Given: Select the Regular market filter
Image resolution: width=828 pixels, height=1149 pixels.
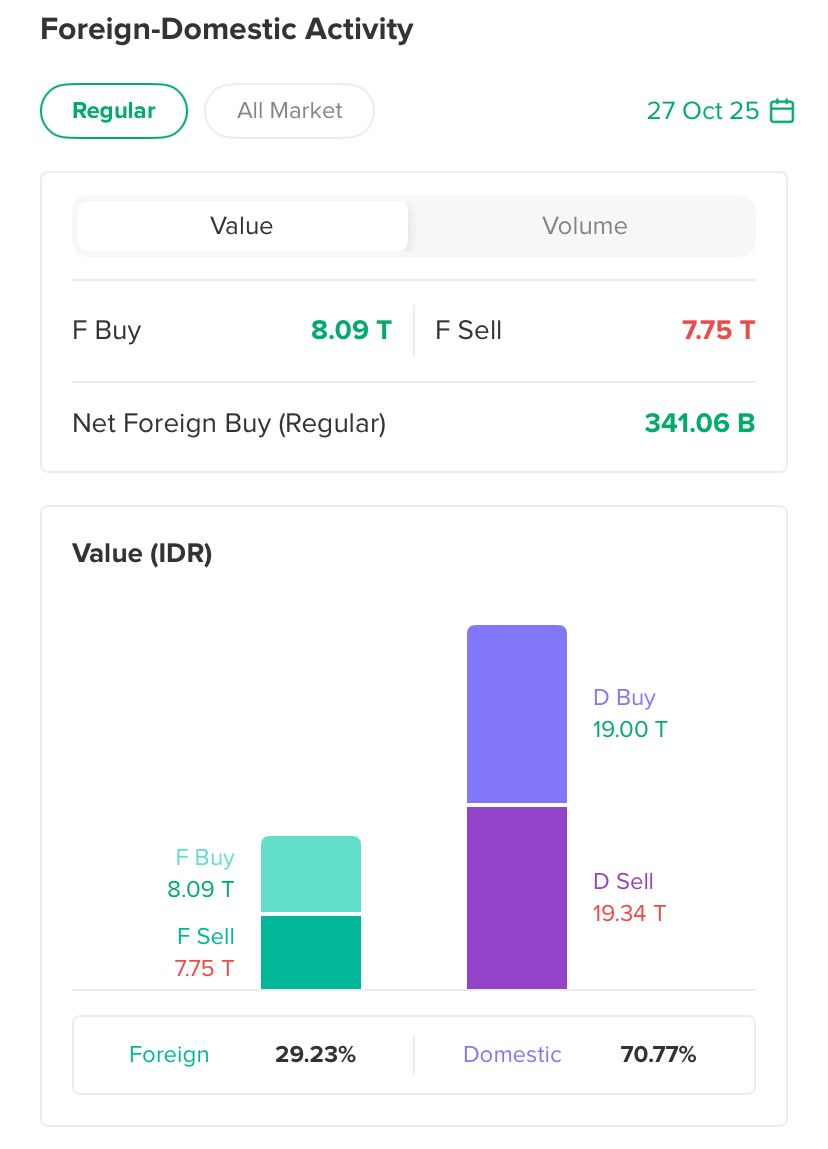Looking at the screenshot, I should [114, 111].
